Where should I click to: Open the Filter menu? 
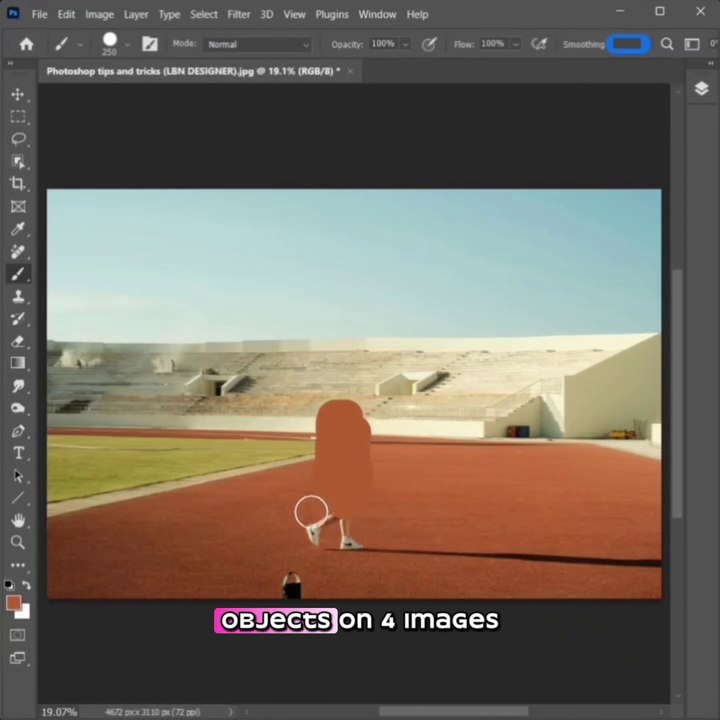click(239, 15)
